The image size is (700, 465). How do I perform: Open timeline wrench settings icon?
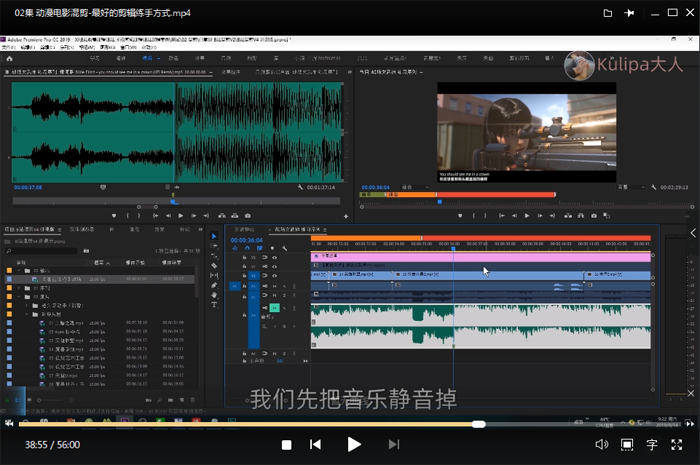tap(285, 248)
